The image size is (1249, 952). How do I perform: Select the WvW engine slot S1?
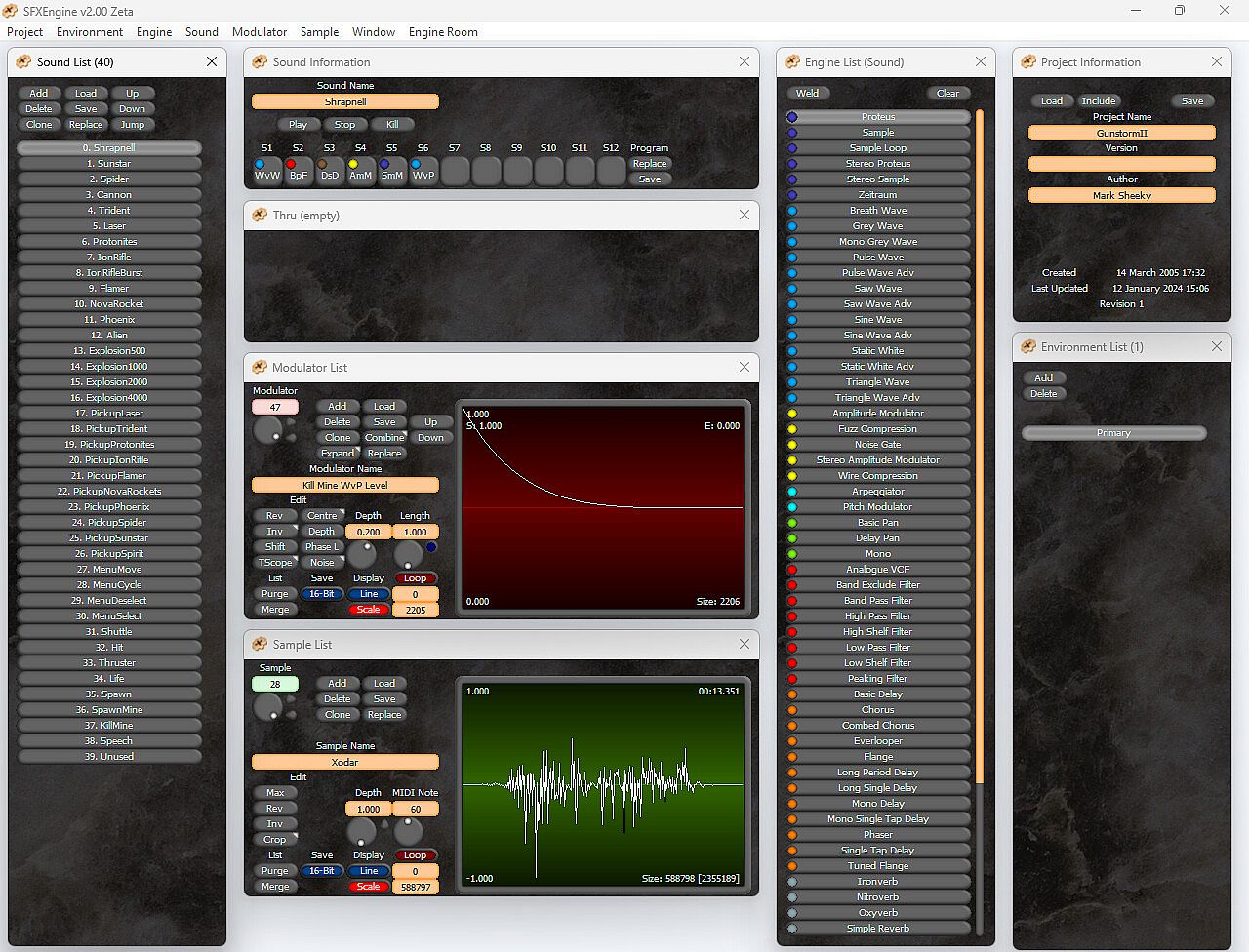pyautogui.click(x=266, y=171)
